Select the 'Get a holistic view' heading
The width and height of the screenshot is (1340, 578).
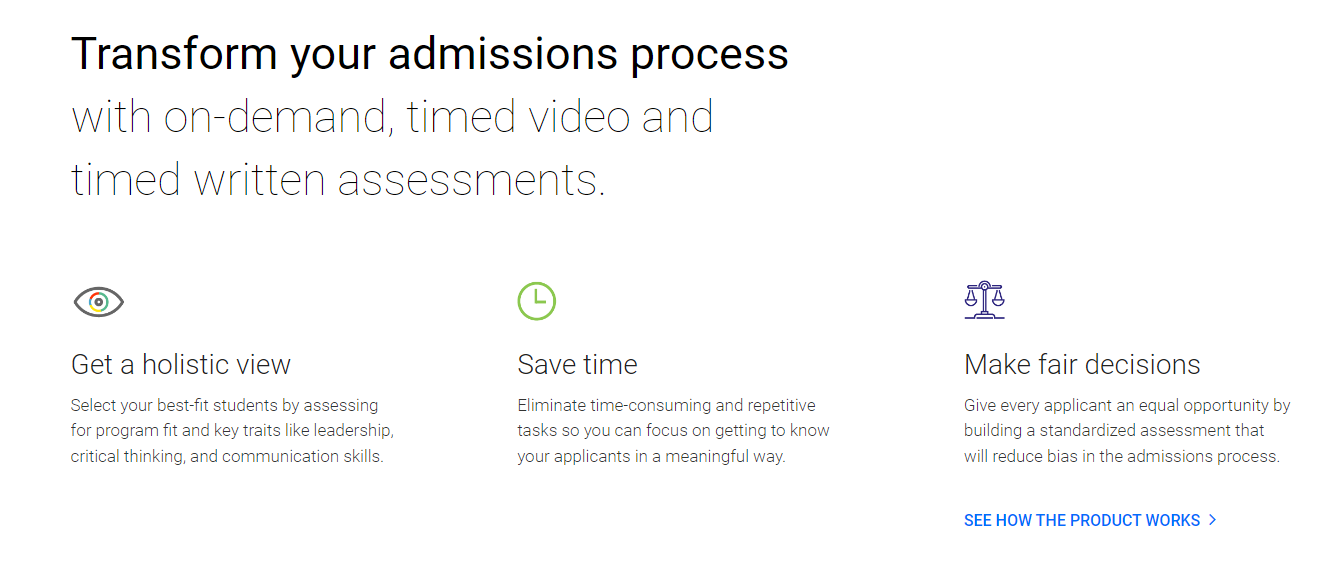[181, 365]
